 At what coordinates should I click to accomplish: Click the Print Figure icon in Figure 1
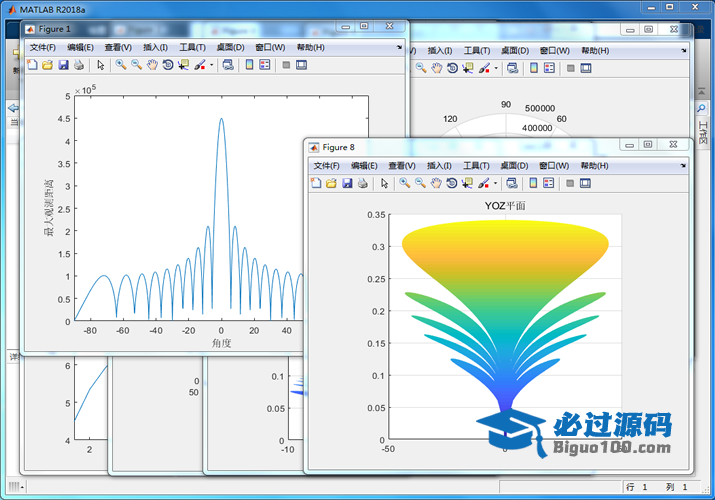pyautogui.click(x=79, y=65)
